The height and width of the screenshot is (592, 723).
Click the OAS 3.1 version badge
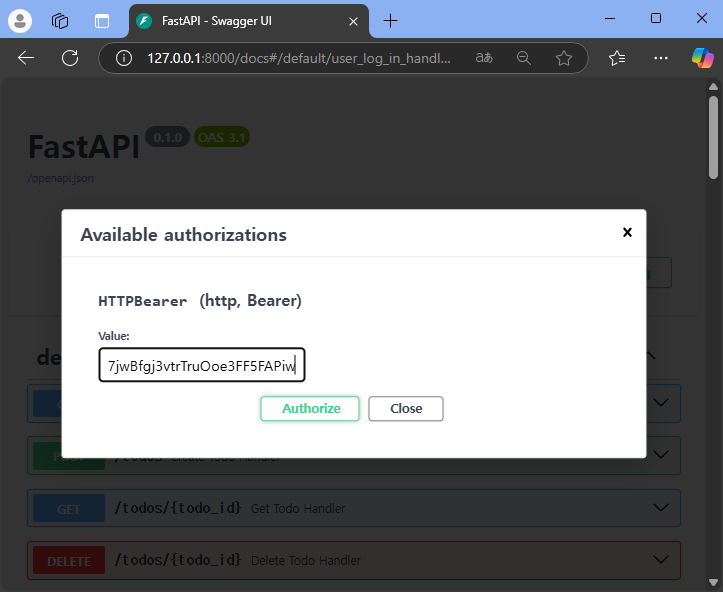(222, 137)
